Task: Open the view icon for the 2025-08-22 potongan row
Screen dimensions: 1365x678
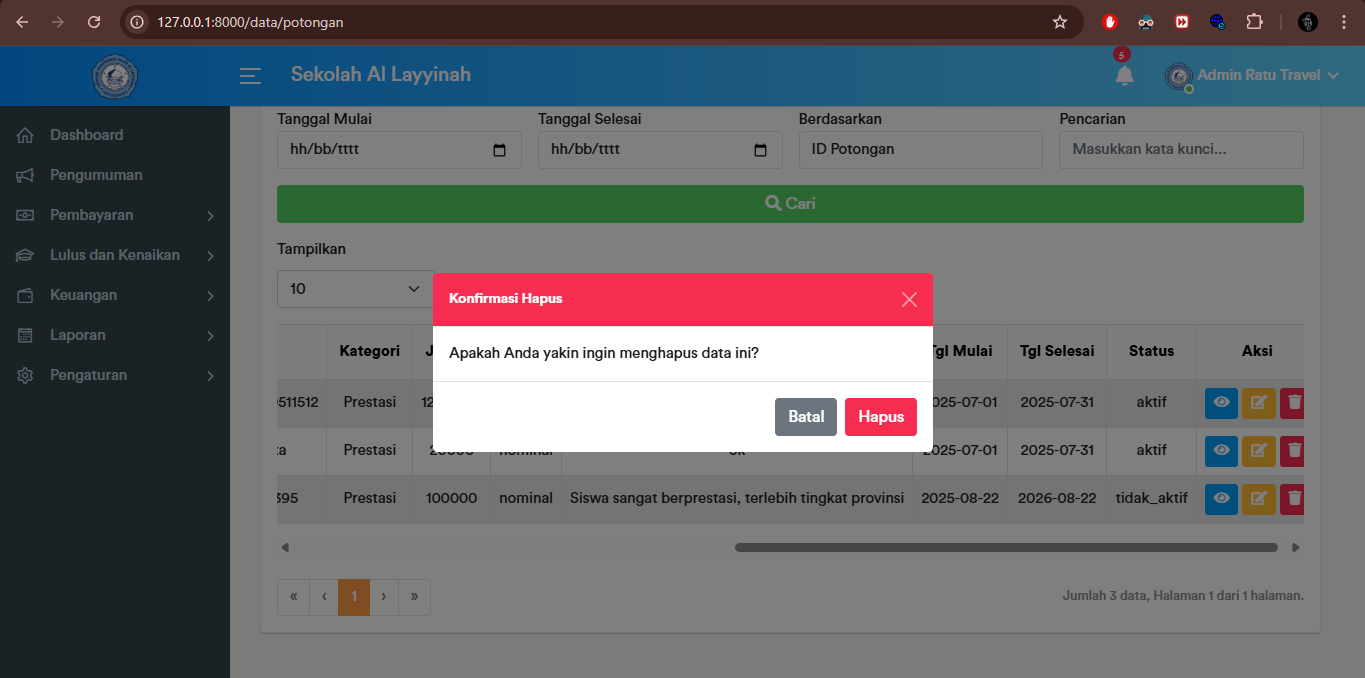Action: [1221, 498]
